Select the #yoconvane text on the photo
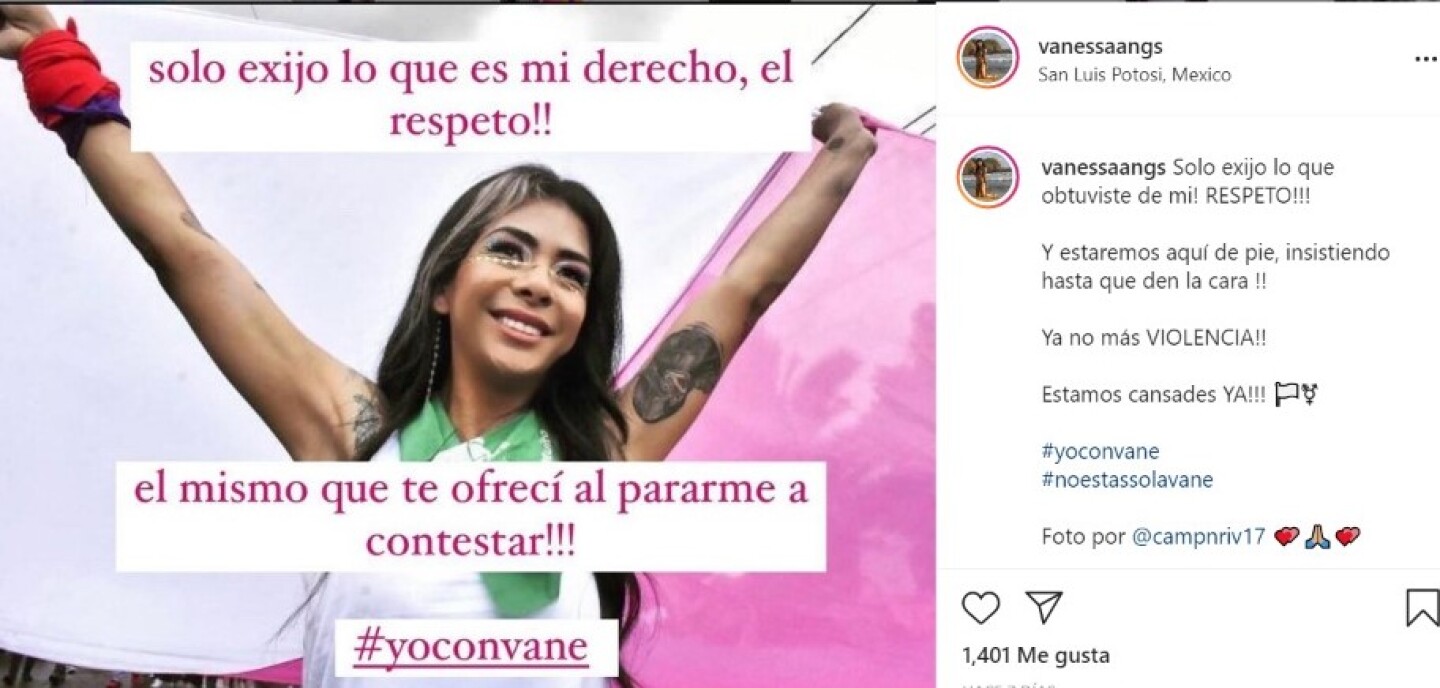This screenshot has height=688, width=1440. [x=471, y=648]
